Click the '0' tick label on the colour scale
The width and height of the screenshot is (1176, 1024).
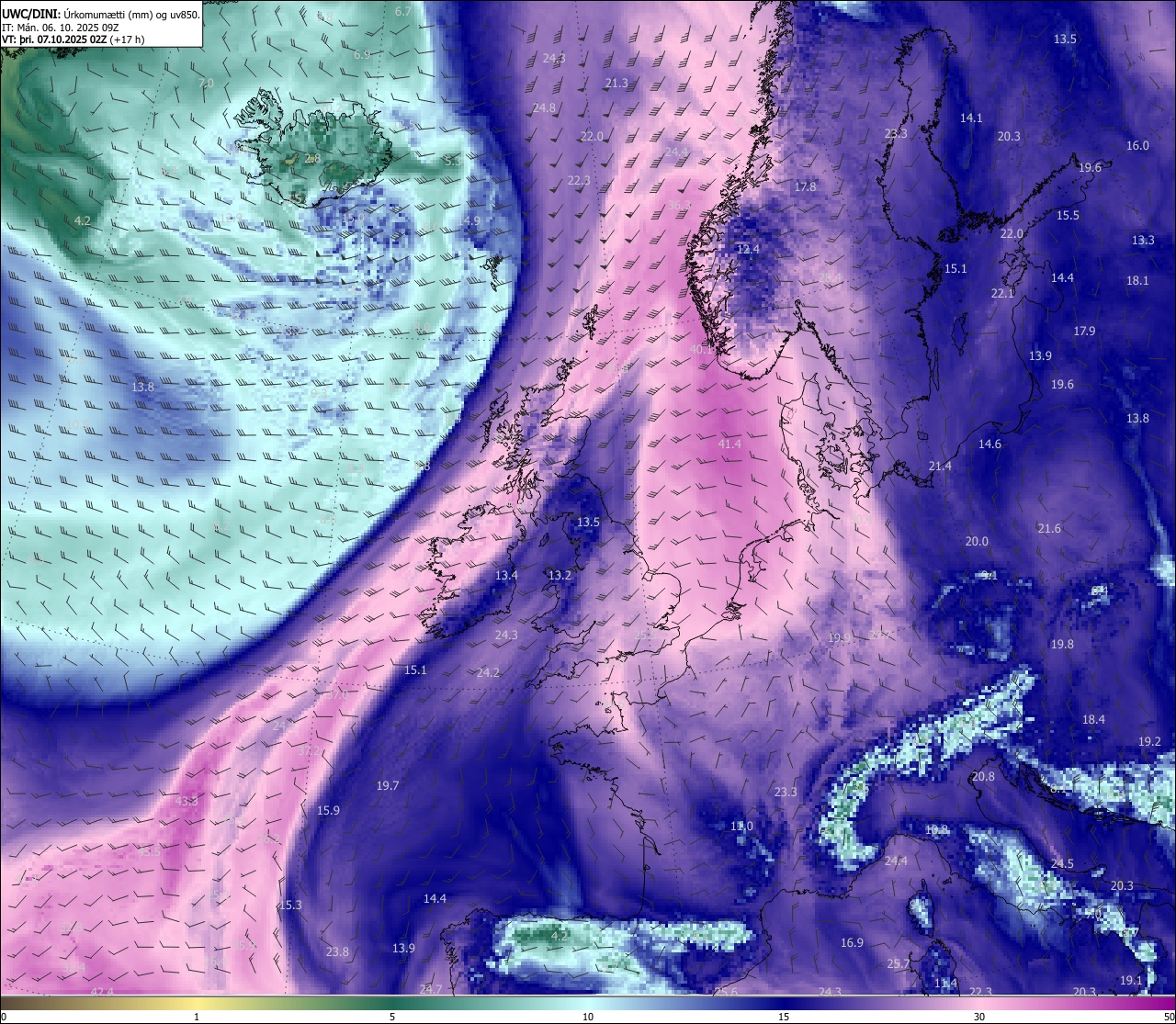4,1017
